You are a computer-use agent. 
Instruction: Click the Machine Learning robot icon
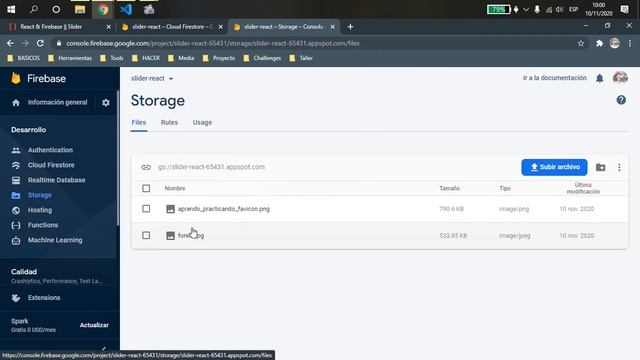pos(16,240)
